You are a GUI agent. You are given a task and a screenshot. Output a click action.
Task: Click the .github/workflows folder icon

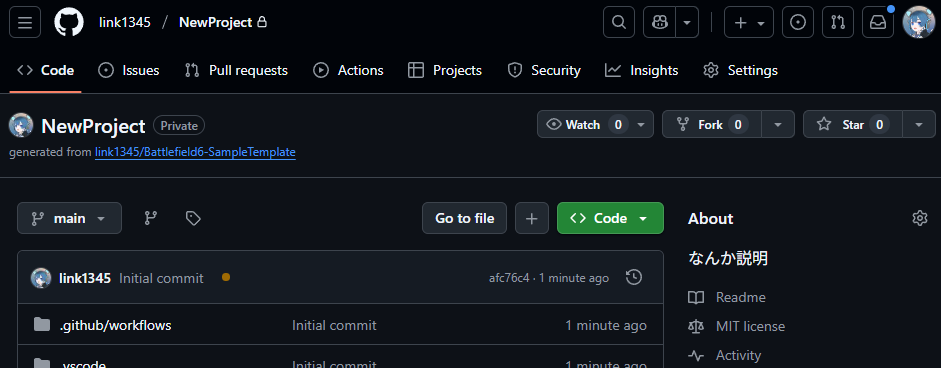click(41, 325)
